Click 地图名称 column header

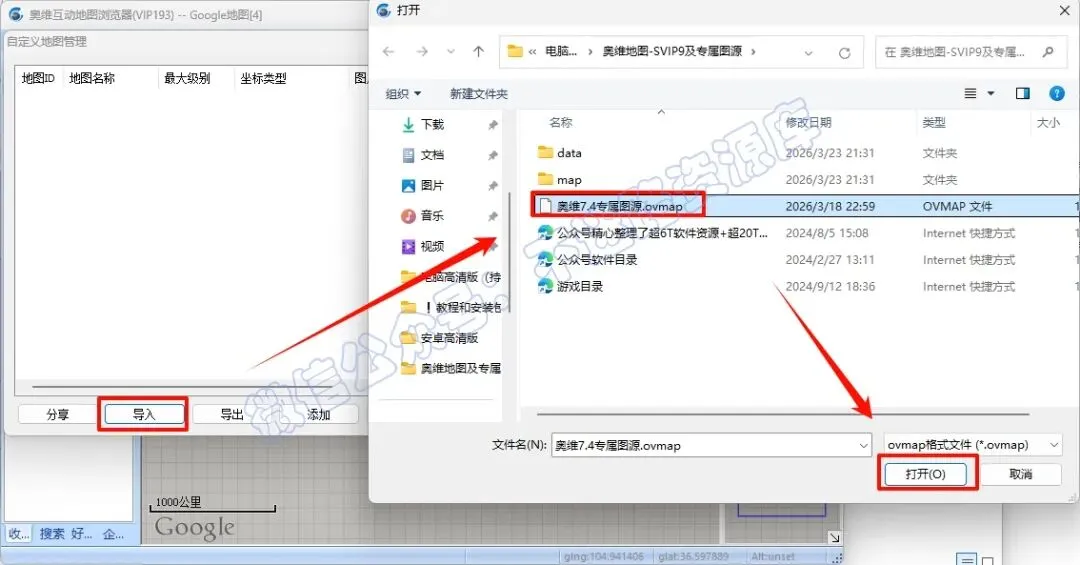point(92,79)
